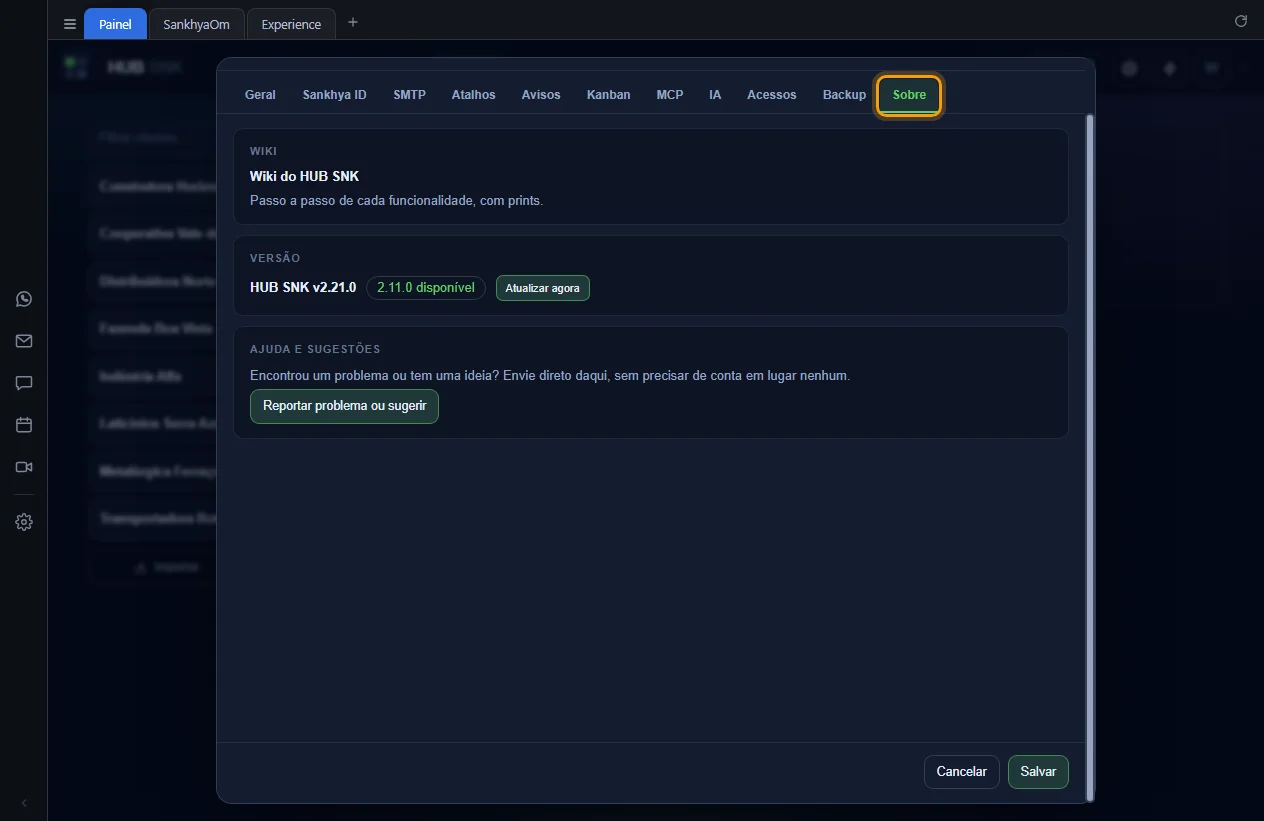The height and width of the screenshot is (821, 1264).
Task: Open the Sankhya ID settings tab
Action: 334,95
